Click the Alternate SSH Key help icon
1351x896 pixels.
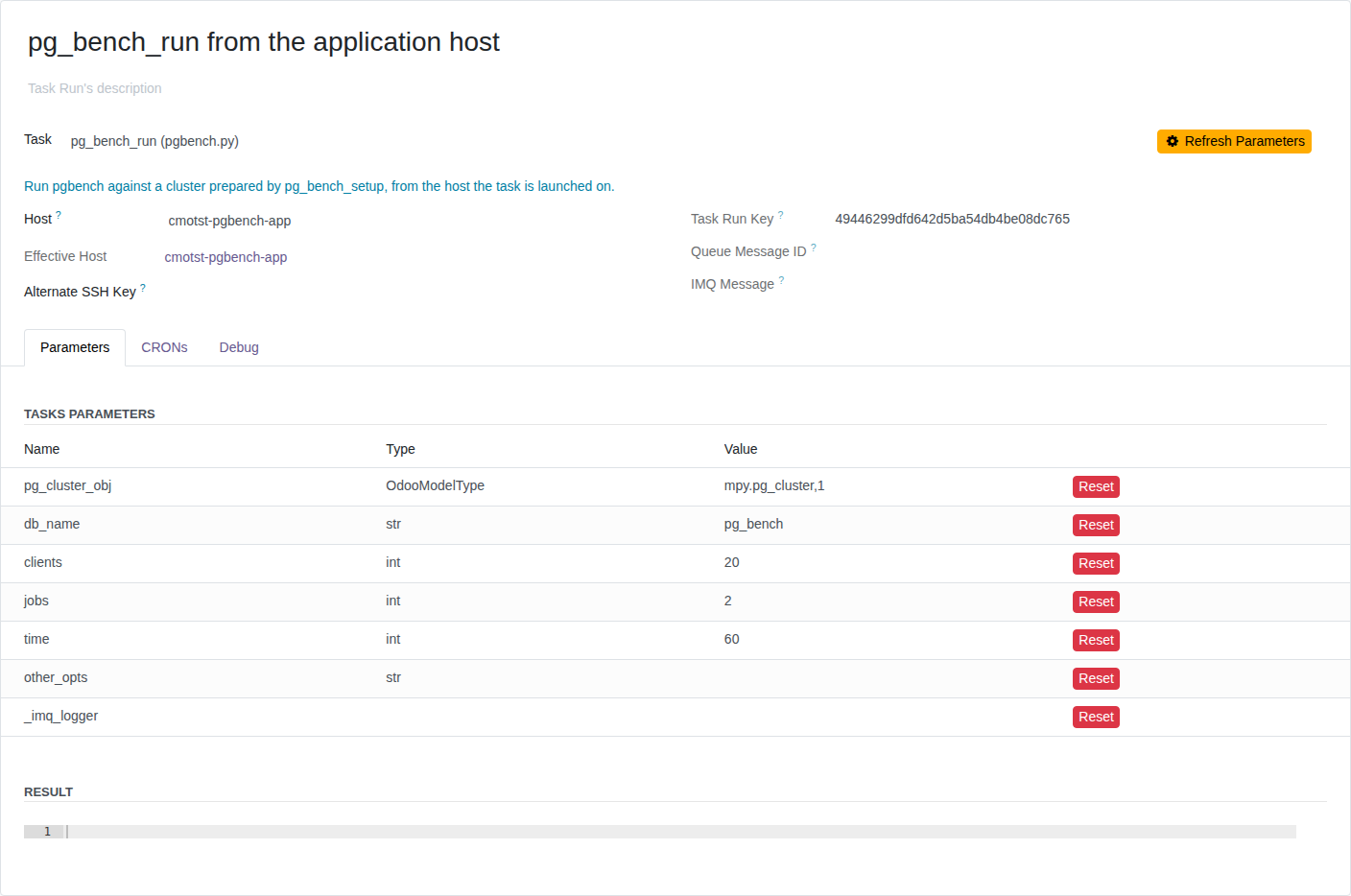click(143, 287)
